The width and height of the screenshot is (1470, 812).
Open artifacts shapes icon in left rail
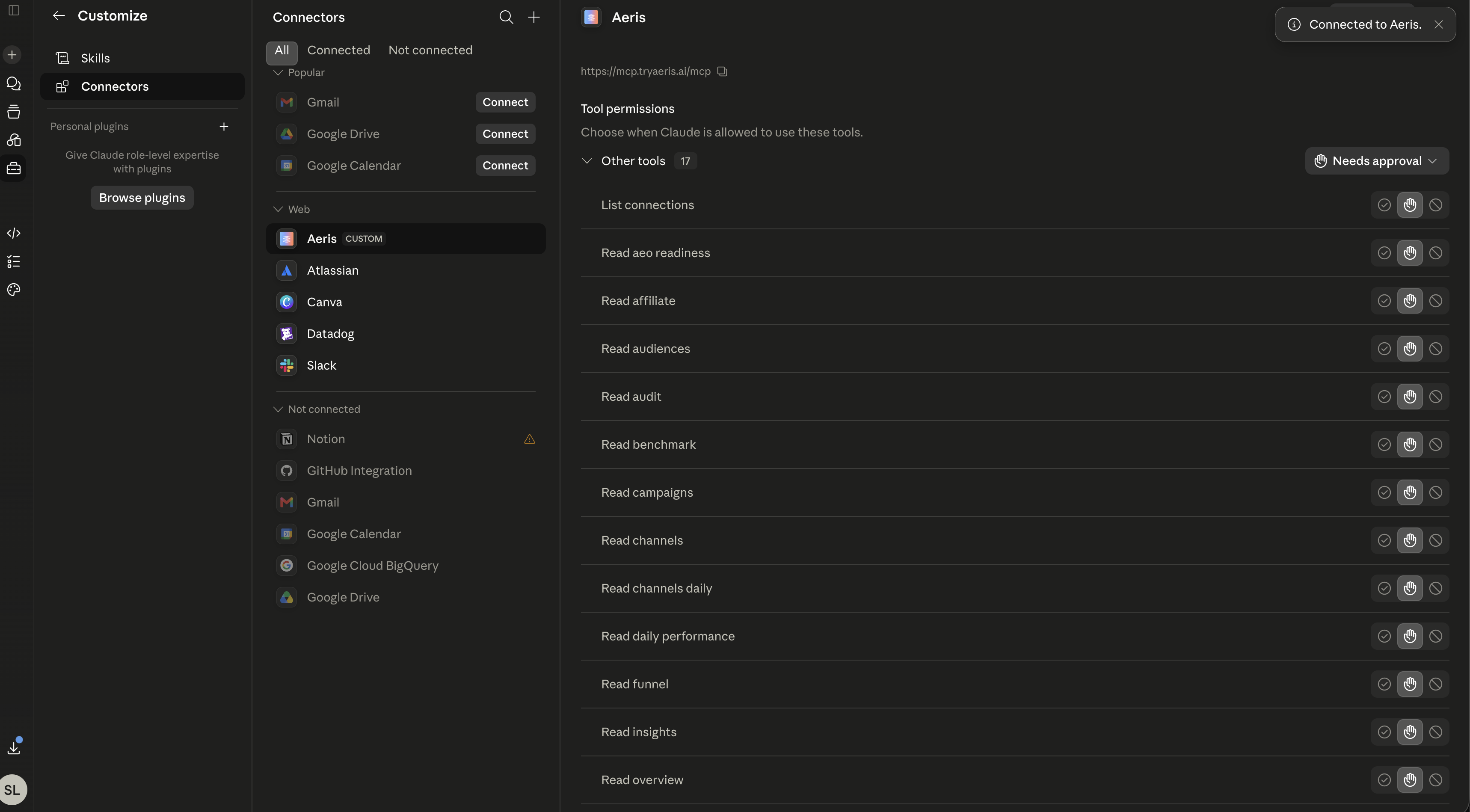14,140
